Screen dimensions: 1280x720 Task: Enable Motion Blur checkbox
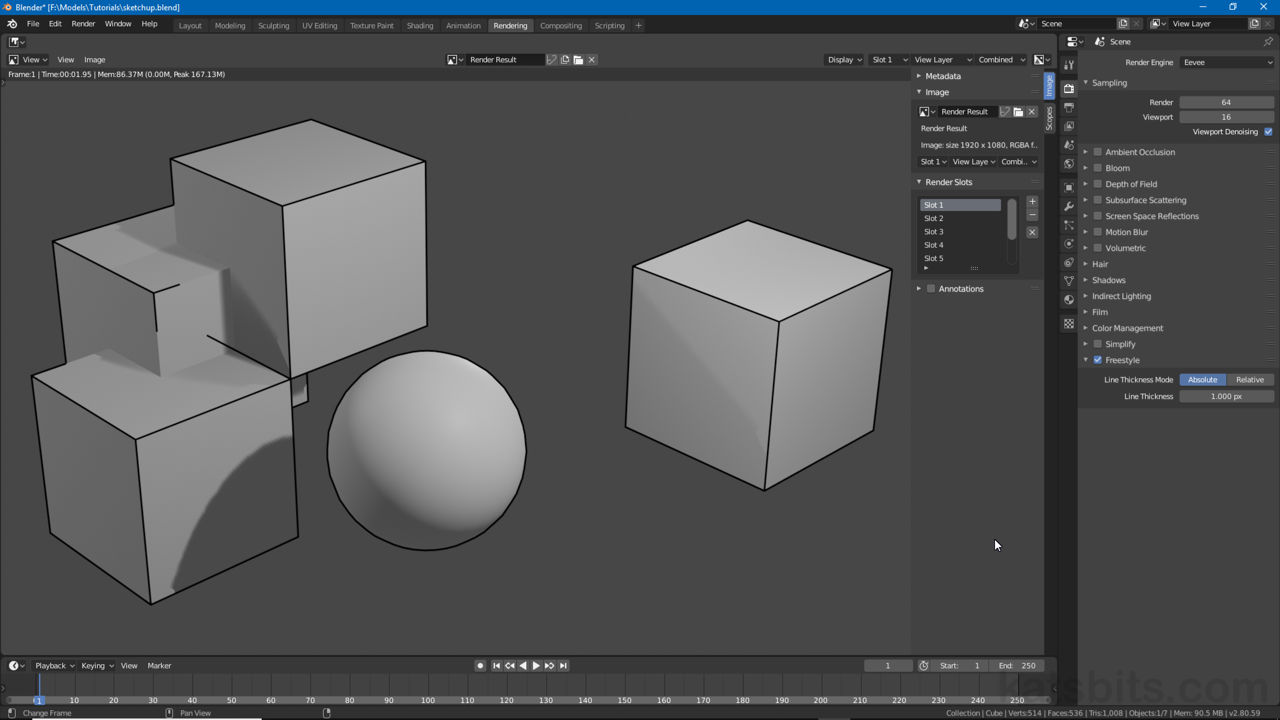(1097, 232)
